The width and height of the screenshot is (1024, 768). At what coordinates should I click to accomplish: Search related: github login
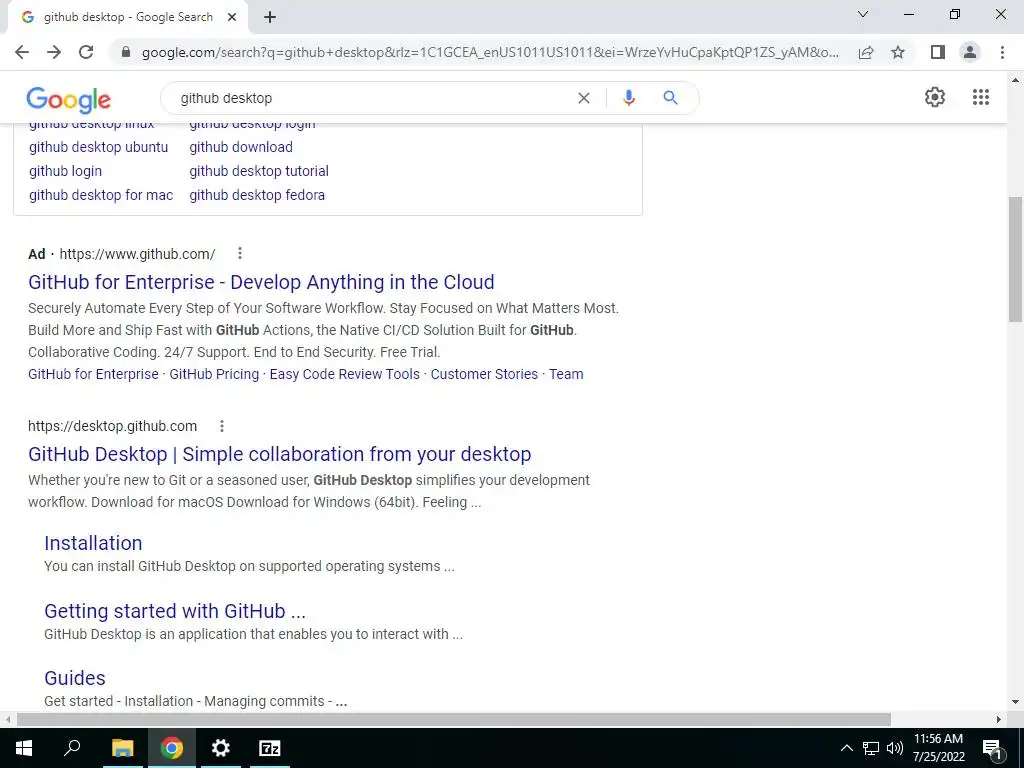coord(65,171)
